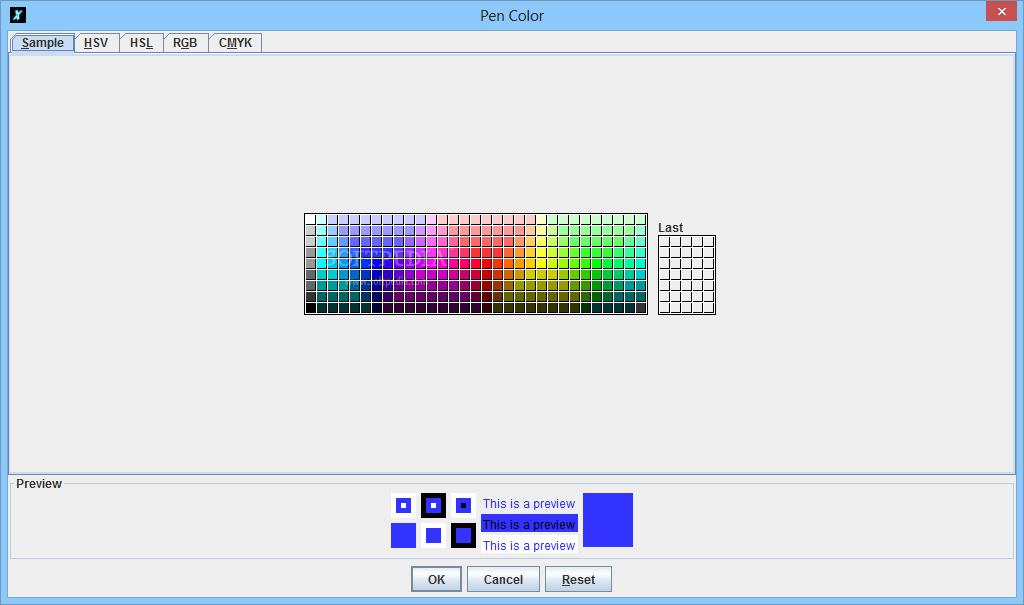Click the top 'This is a preview' text
Viewport: 1024px width, 605px height.
[529, 504]
